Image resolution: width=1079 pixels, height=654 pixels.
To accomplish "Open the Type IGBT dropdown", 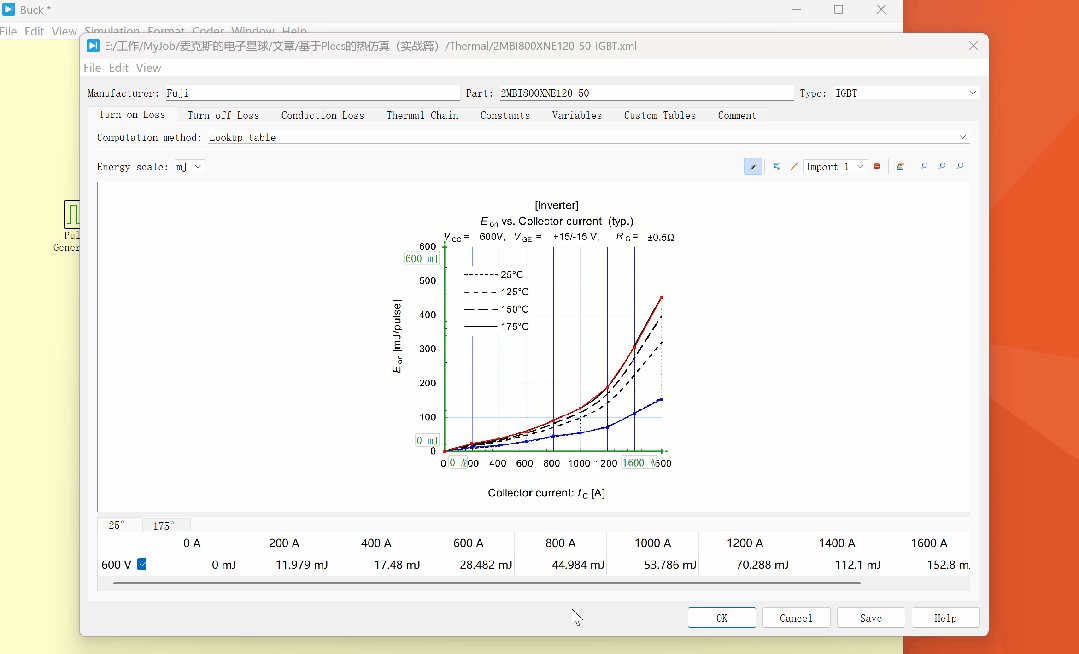I will point(906,93).
